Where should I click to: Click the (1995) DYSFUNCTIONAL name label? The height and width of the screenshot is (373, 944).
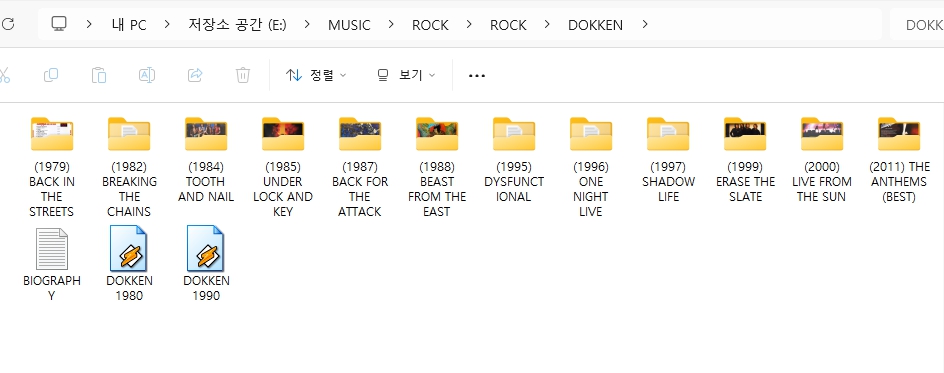tap(514, 182)
